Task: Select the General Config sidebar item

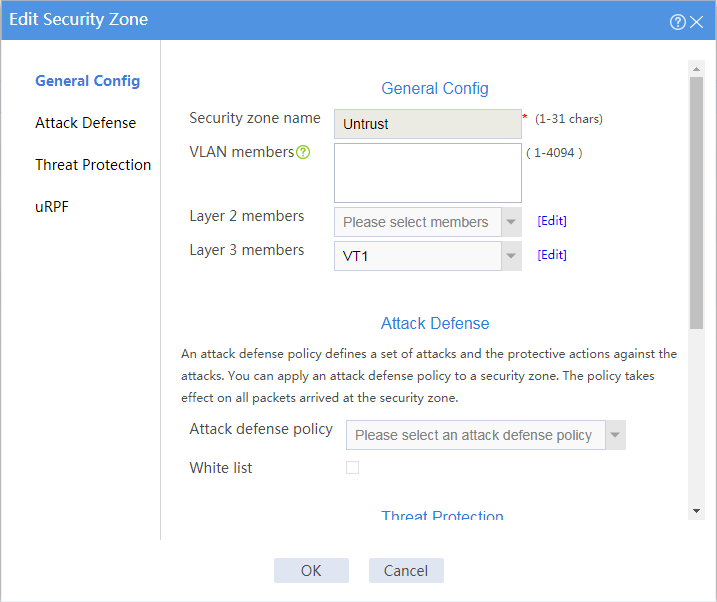Action: pos(87,81)
